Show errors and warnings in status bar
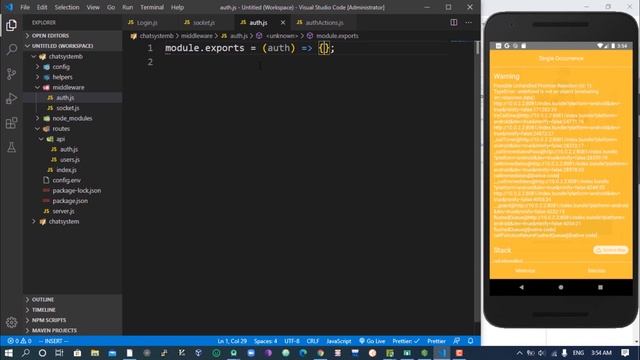 coord(19,341)
